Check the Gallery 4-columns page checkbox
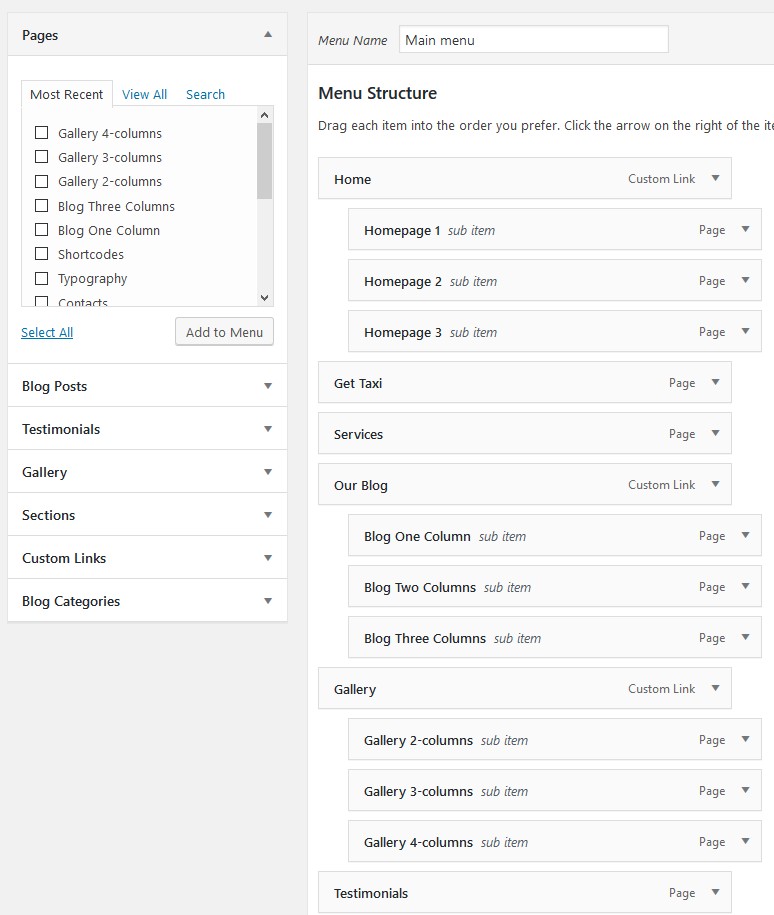Screen dimensions: 774x915 41,133
